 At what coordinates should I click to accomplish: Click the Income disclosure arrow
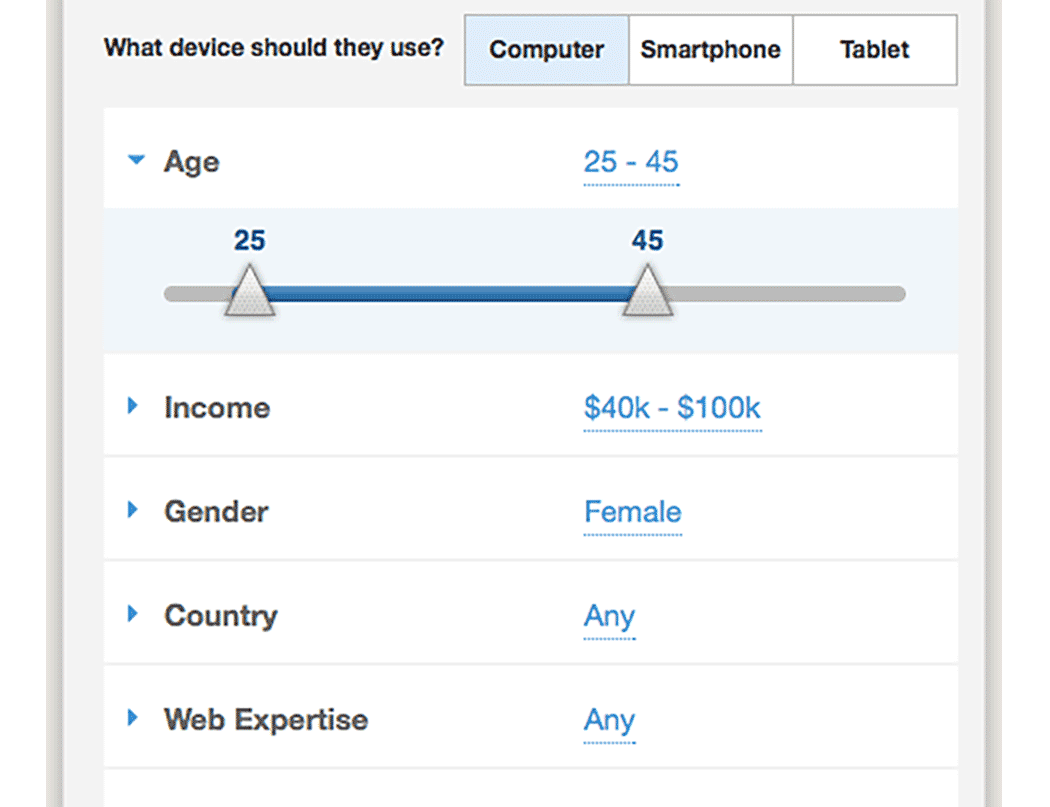[134, 406]
